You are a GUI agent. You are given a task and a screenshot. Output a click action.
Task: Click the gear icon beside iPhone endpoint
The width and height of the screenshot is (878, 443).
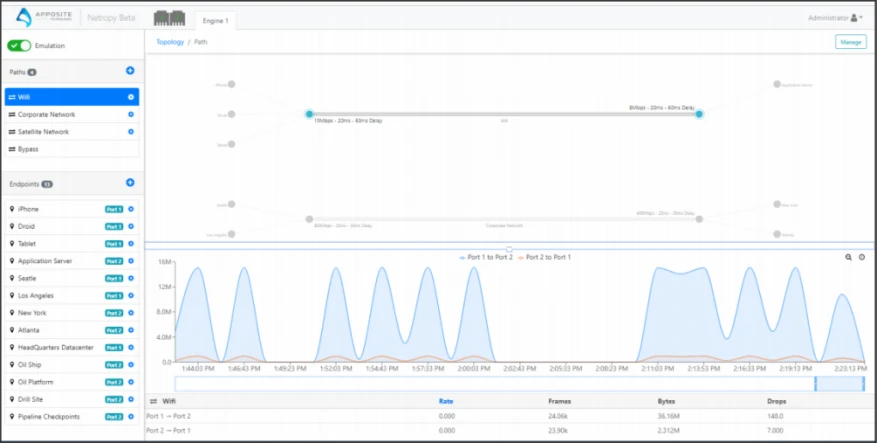click(x=131, y=209)
